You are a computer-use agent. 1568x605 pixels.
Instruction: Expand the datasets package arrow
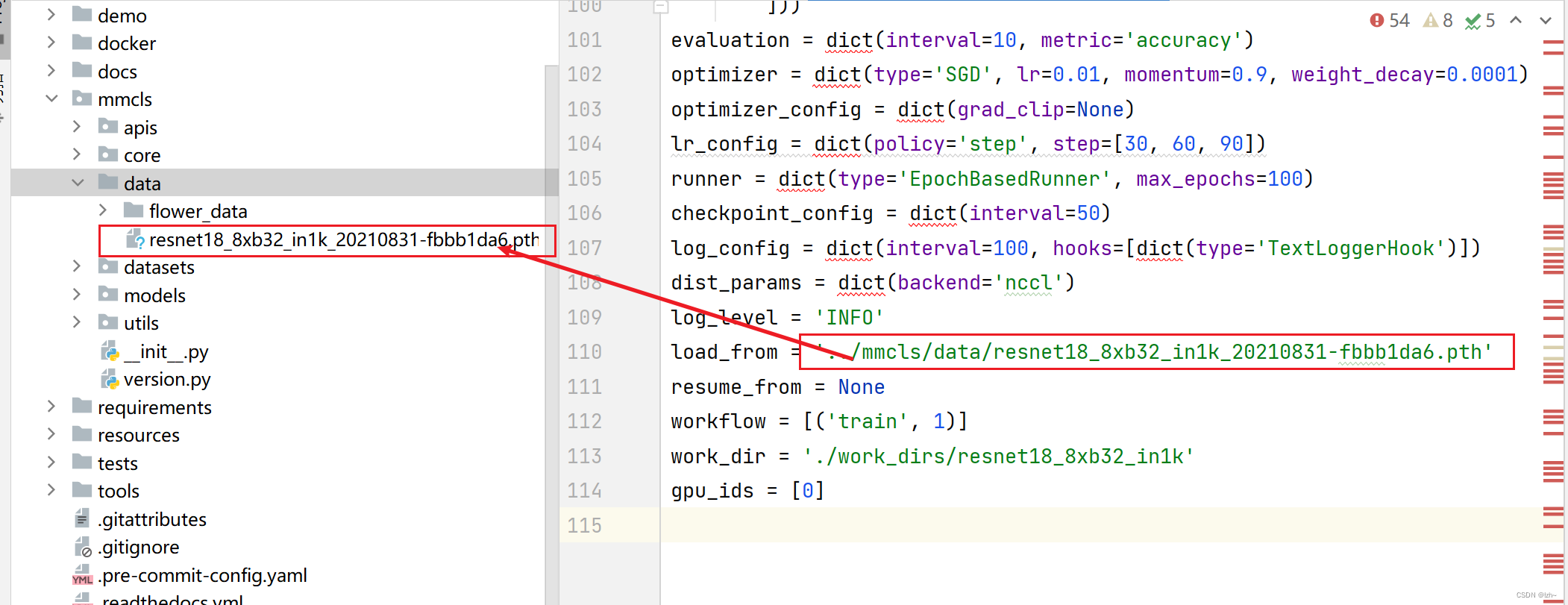(77, 266)
